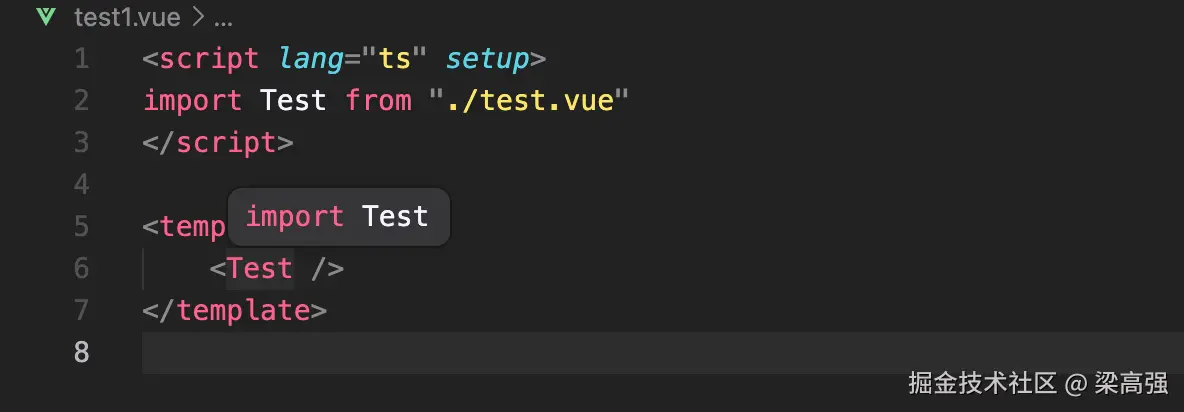Click the opening script tag name

(x=209, y=59)
